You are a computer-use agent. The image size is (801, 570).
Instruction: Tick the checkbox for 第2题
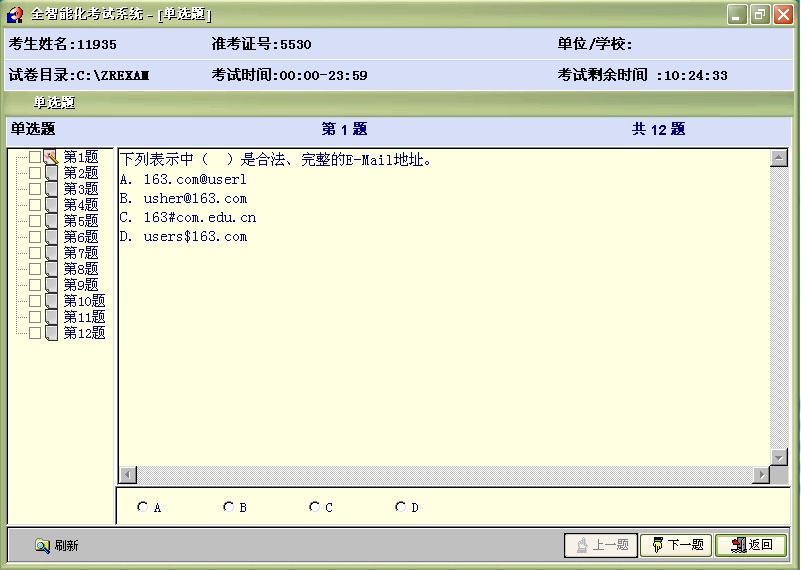coord(35,173)
